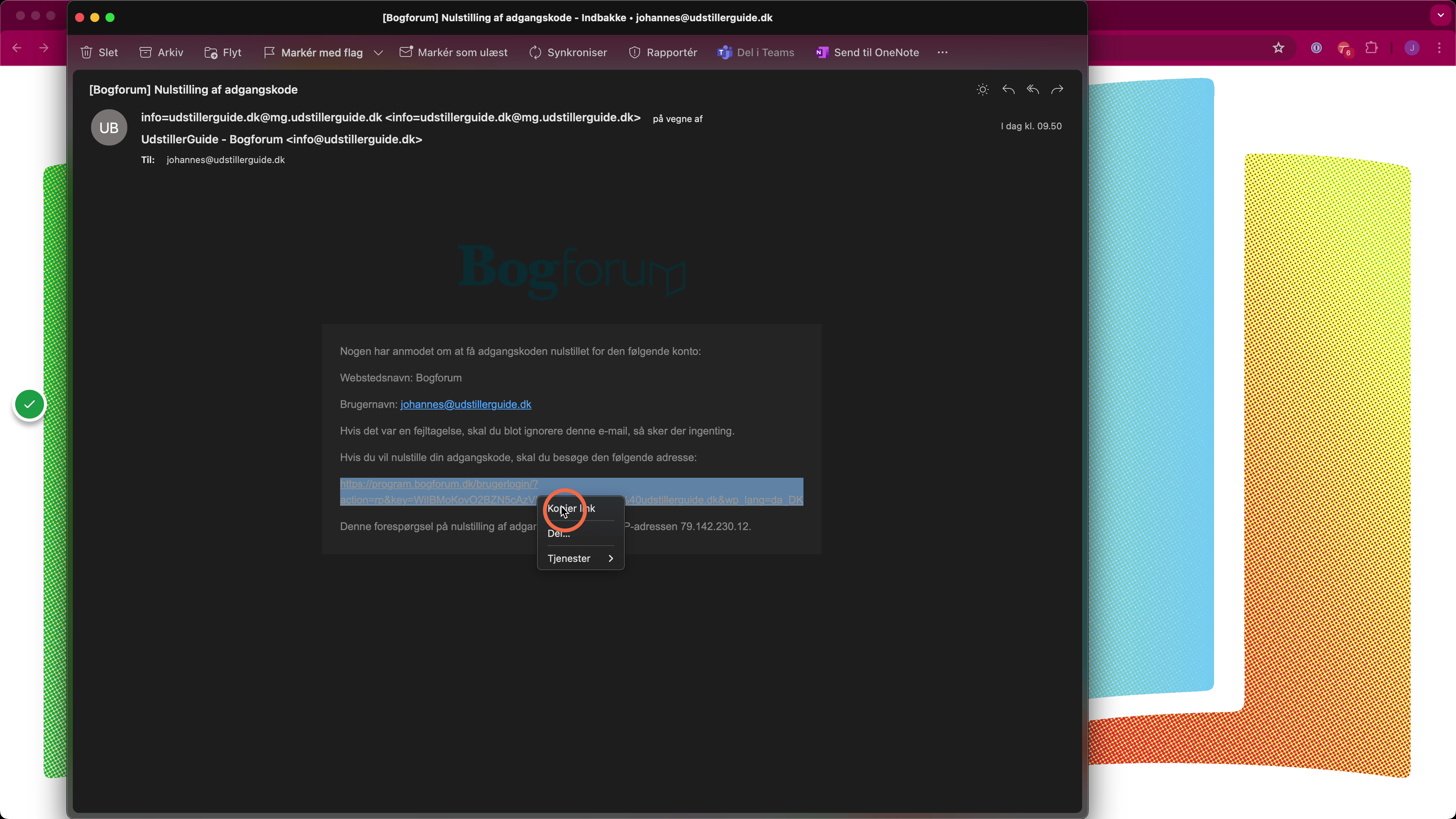This screenshot has height=819, width=1456.
Task: Expand the flag options dropdown arrow
Action: coord(378,53)
